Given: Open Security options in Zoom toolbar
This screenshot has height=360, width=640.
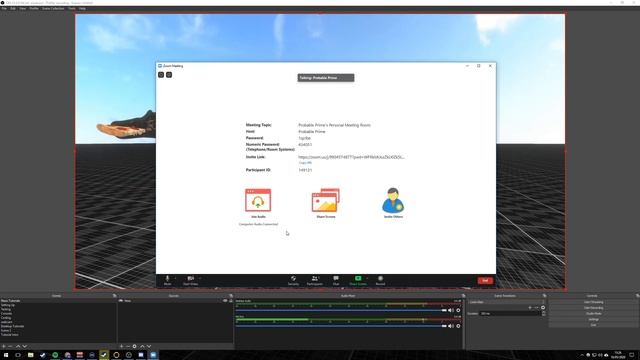Looking at the screenshot, I should [293, 280].
